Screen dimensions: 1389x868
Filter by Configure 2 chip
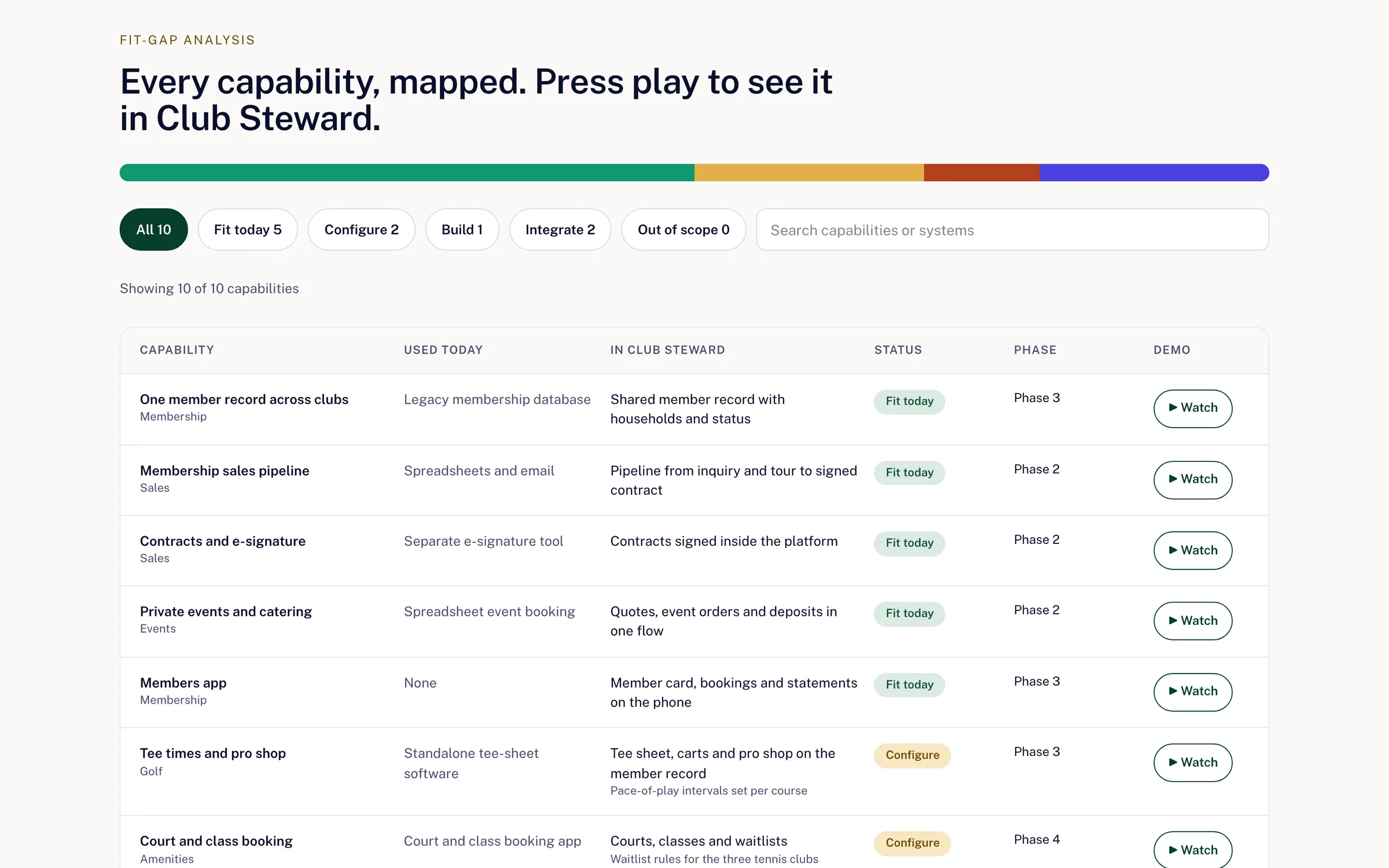tap(361, 230)
